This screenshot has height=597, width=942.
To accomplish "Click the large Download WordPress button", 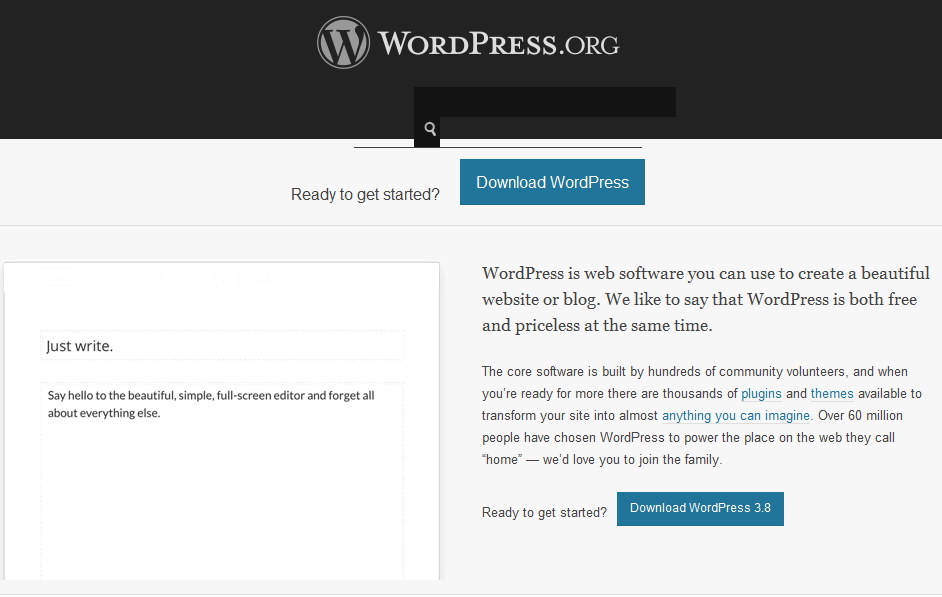I will (x=552, y=182).
